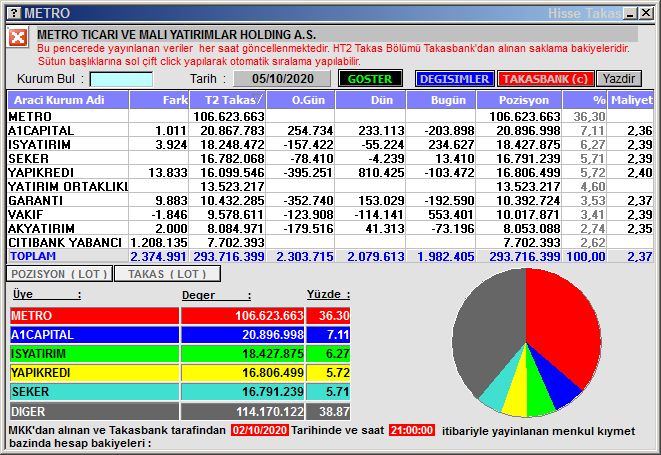This screenshot has height=455, width=661.
Task: Click the green ISYATIRIM legend swatch
Action: point(94,354)
